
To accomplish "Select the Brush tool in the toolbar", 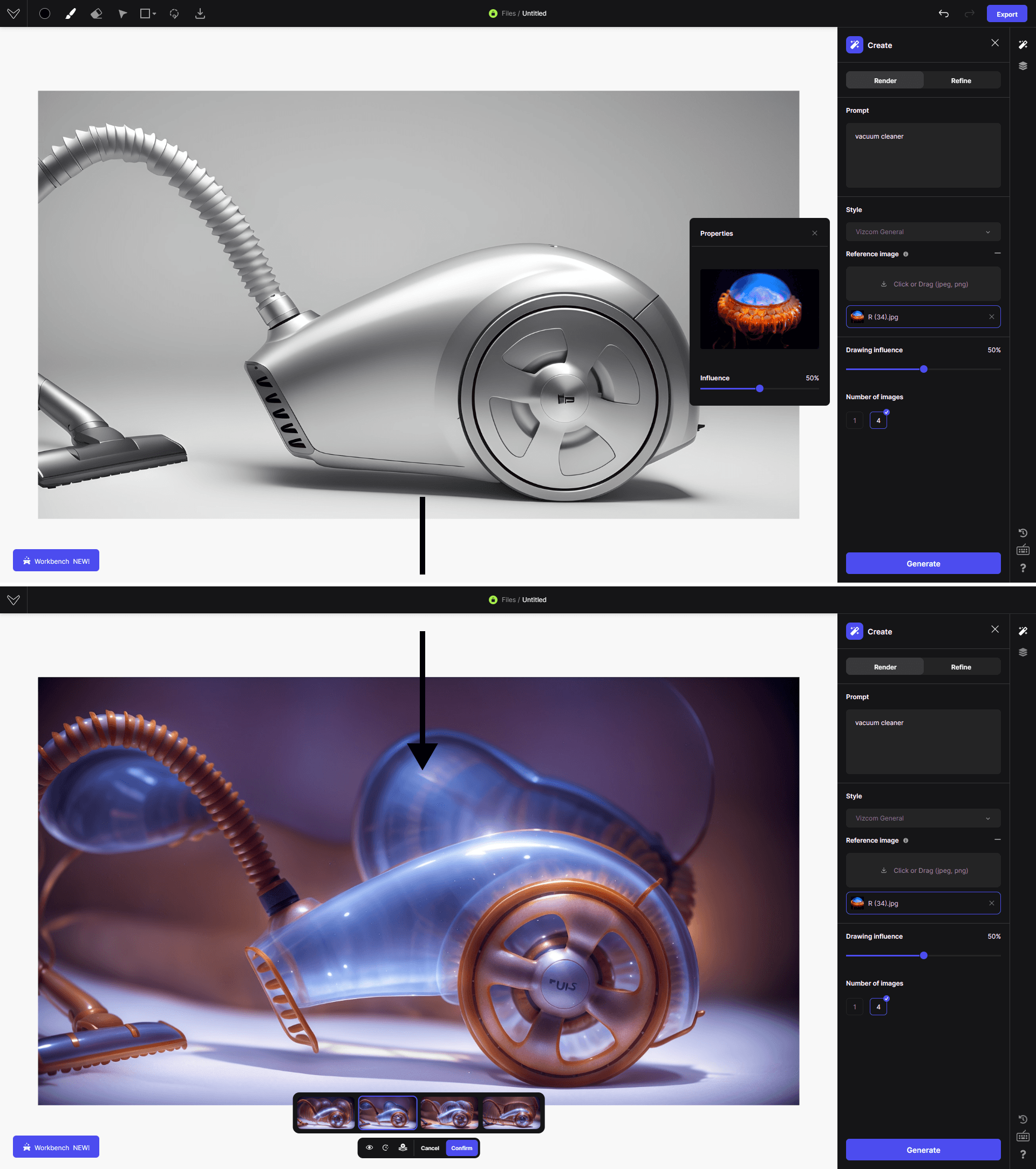I will click(x=70, y=13).
